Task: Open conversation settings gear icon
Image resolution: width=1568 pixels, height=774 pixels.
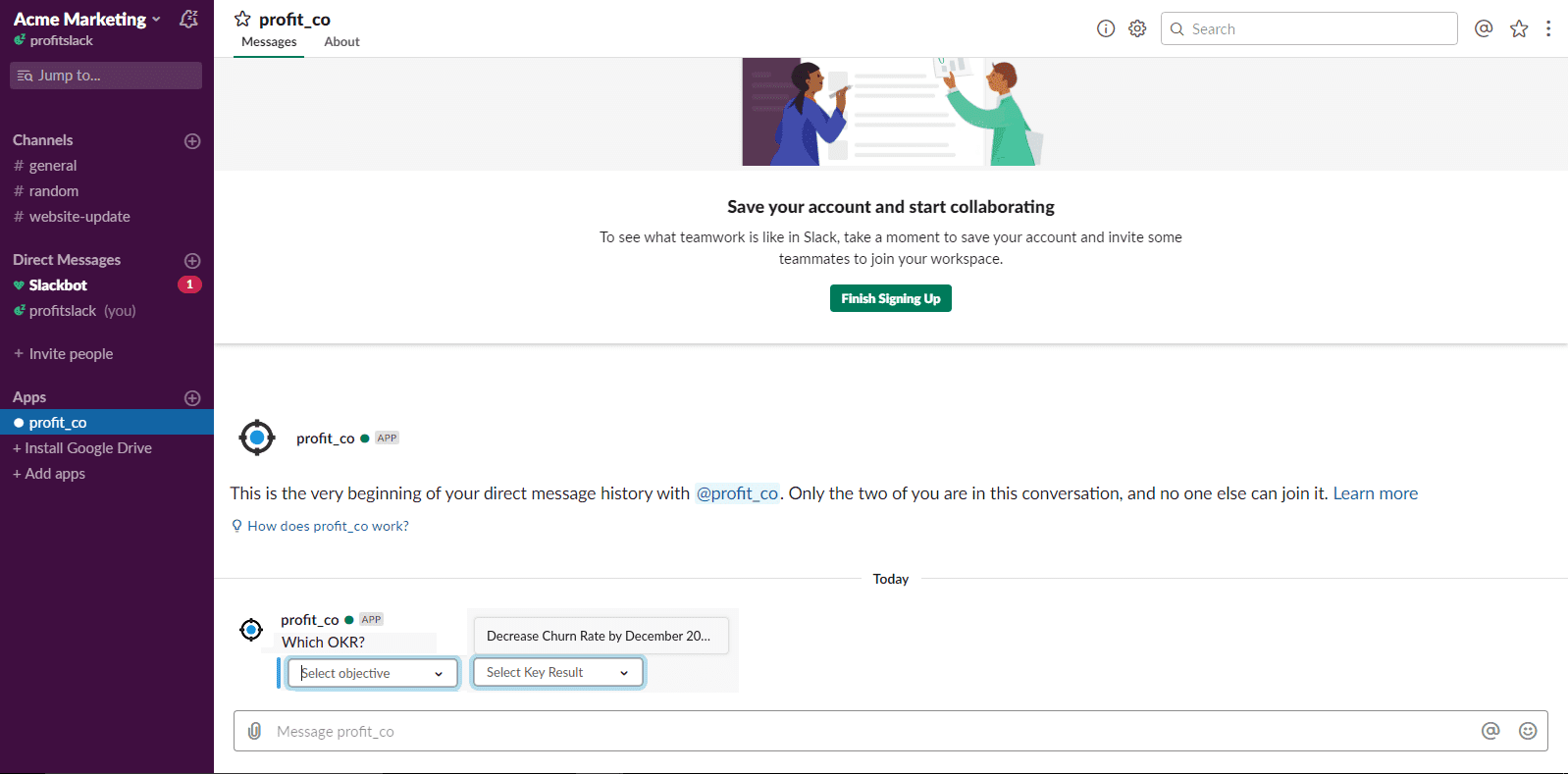Action: tap(1137, 28)
